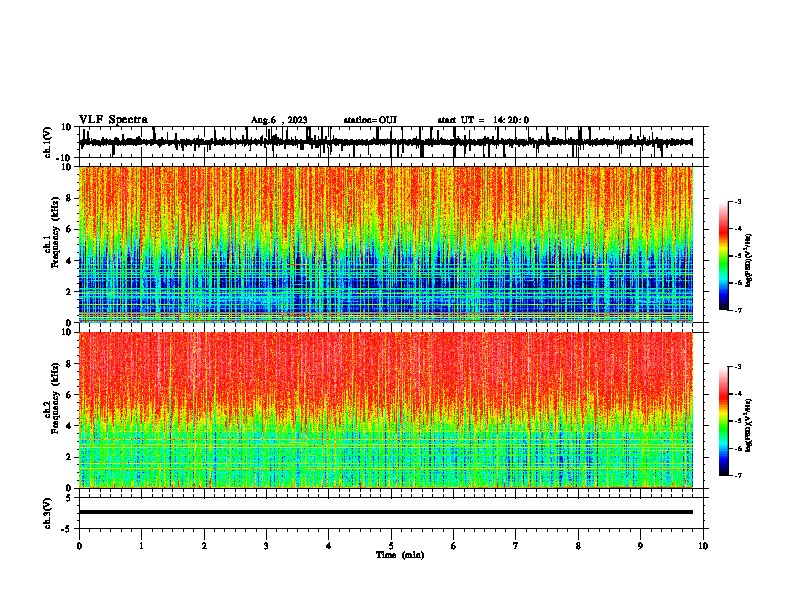Click the '4' kHz tick on ch.2 frequency axis
This screenshot has width=792, height=612.
69,426
